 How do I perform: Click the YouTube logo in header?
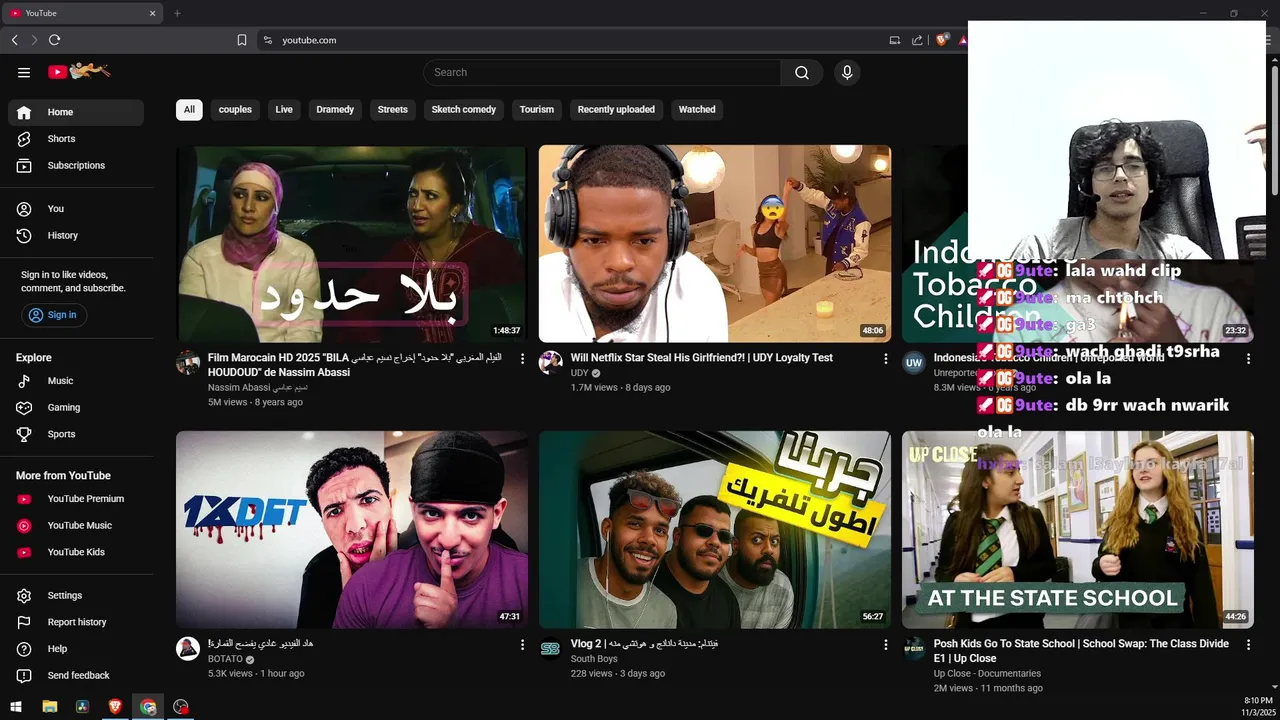pyautogui.click(x=79, y=72)
